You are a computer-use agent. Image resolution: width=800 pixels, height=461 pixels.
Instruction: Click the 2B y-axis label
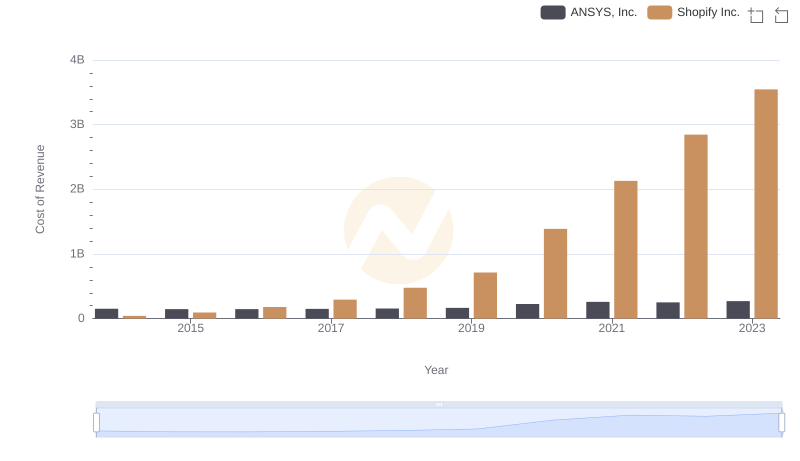click(77, 189)
